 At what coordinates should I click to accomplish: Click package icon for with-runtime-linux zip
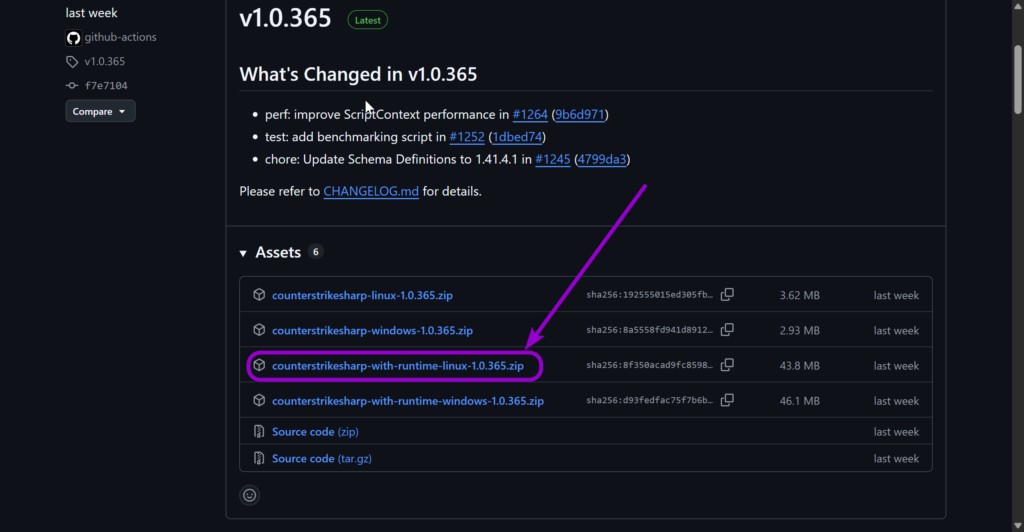coord(259,366)
